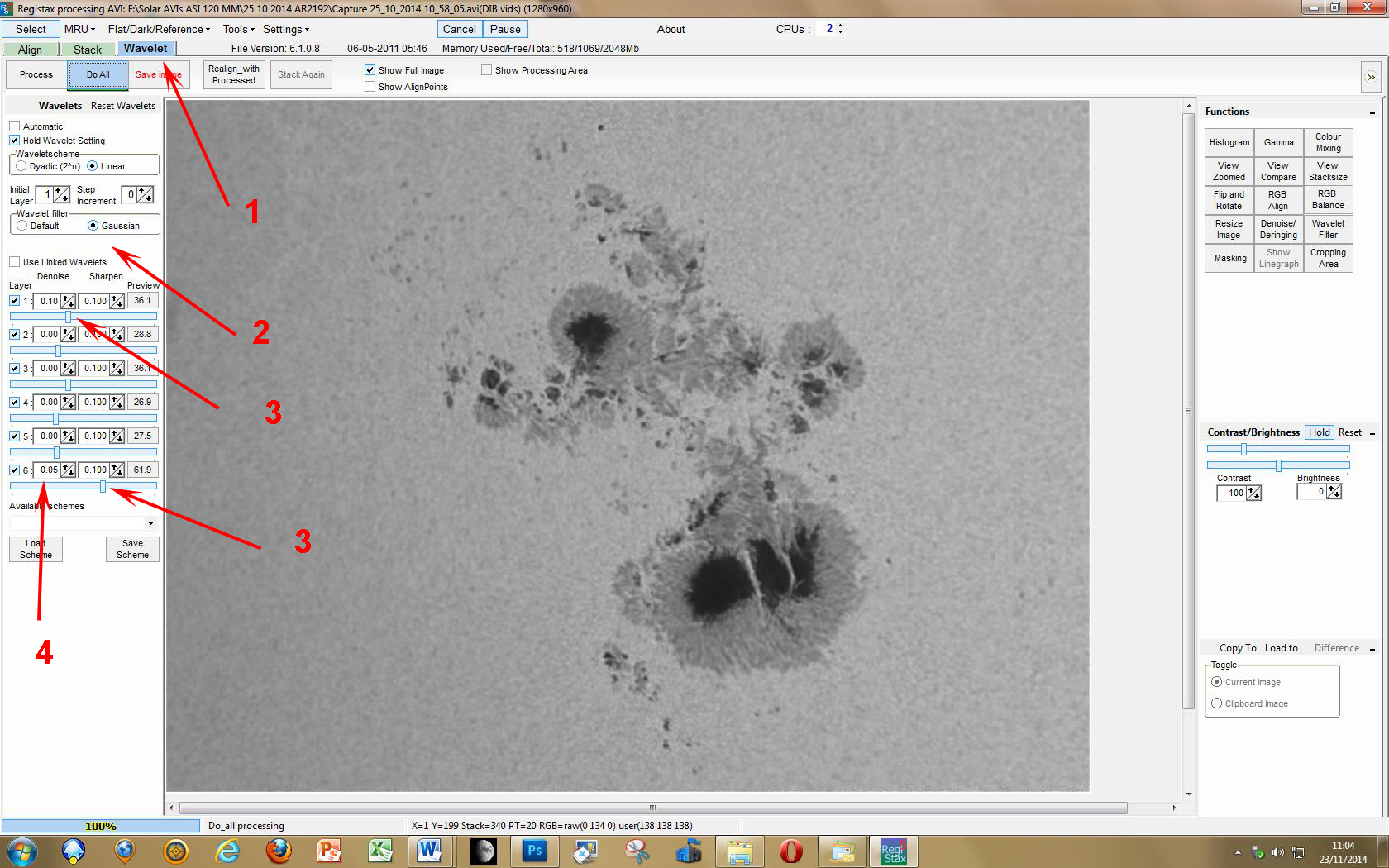Click Save Scheme button
Screen dimensions: 1389x868
tap(132, 550)
